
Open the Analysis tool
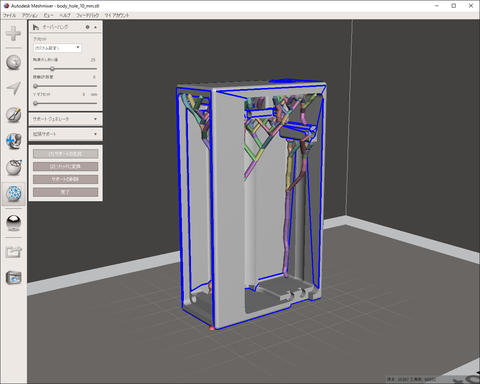(x=13, y=193)
